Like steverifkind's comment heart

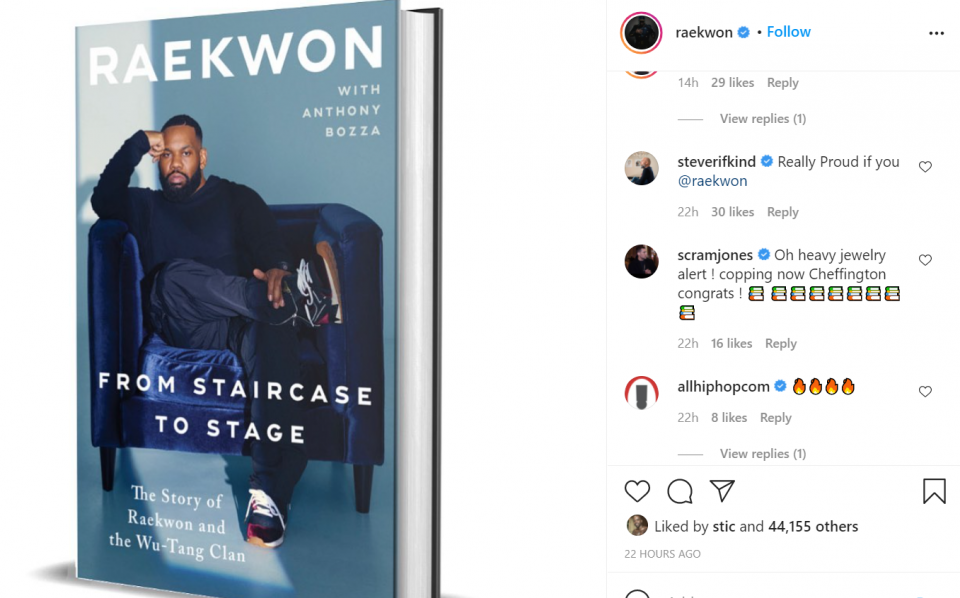click(x=925, y=166)
